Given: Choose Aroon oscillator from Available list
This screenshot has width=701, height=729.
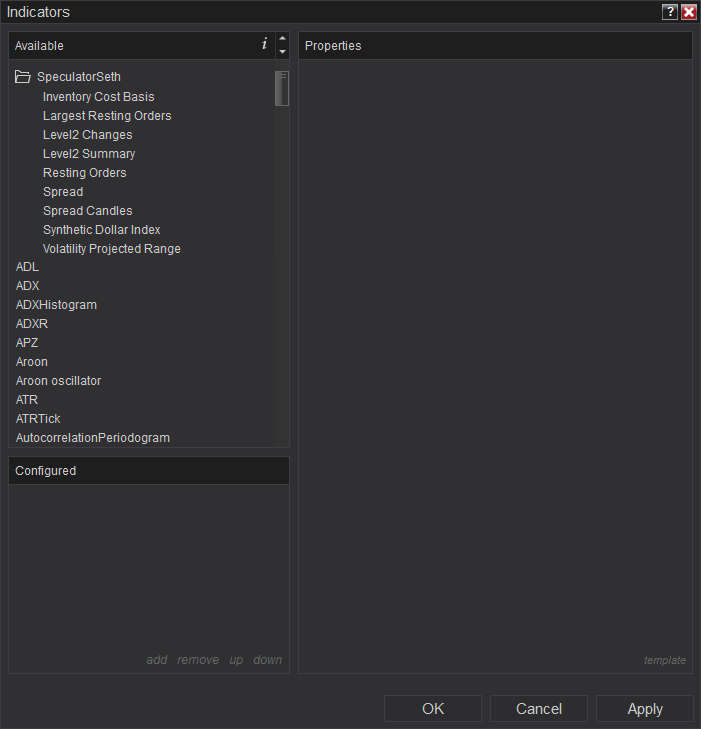Looking at the screenshot, I should point(58,381).
